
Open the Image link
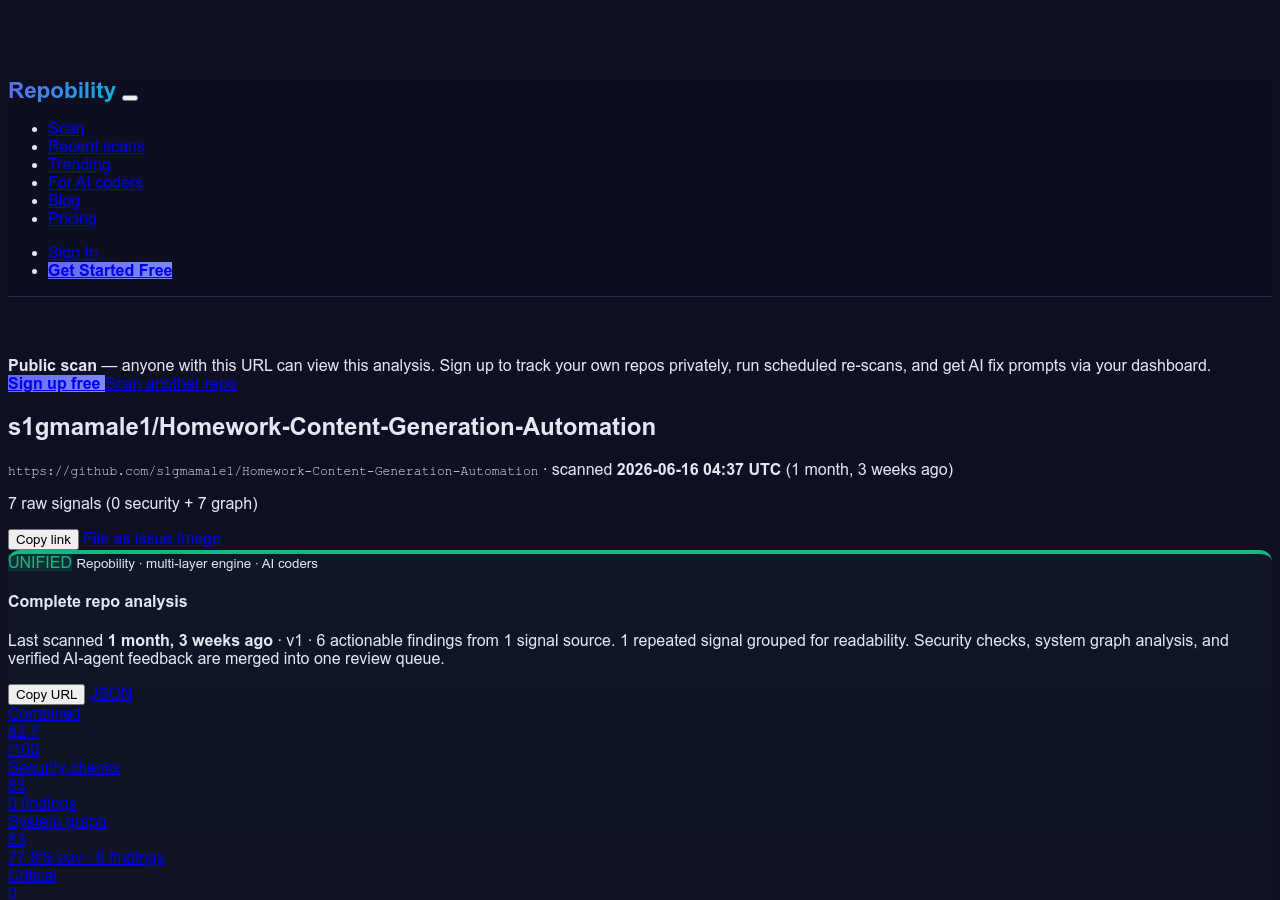pyautogui.click(x=199, y=538)
